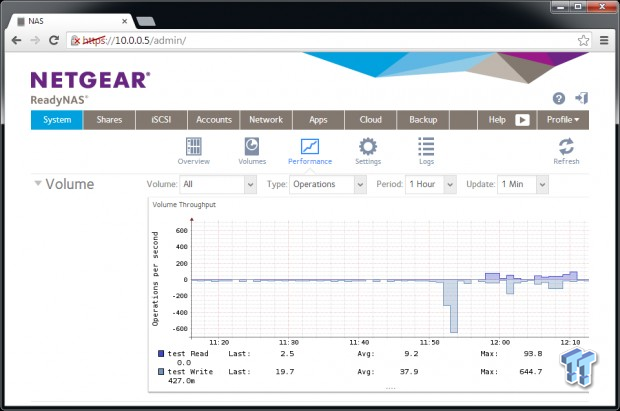
Task: Switch to the Network tab
Action: tap(266, 120)
